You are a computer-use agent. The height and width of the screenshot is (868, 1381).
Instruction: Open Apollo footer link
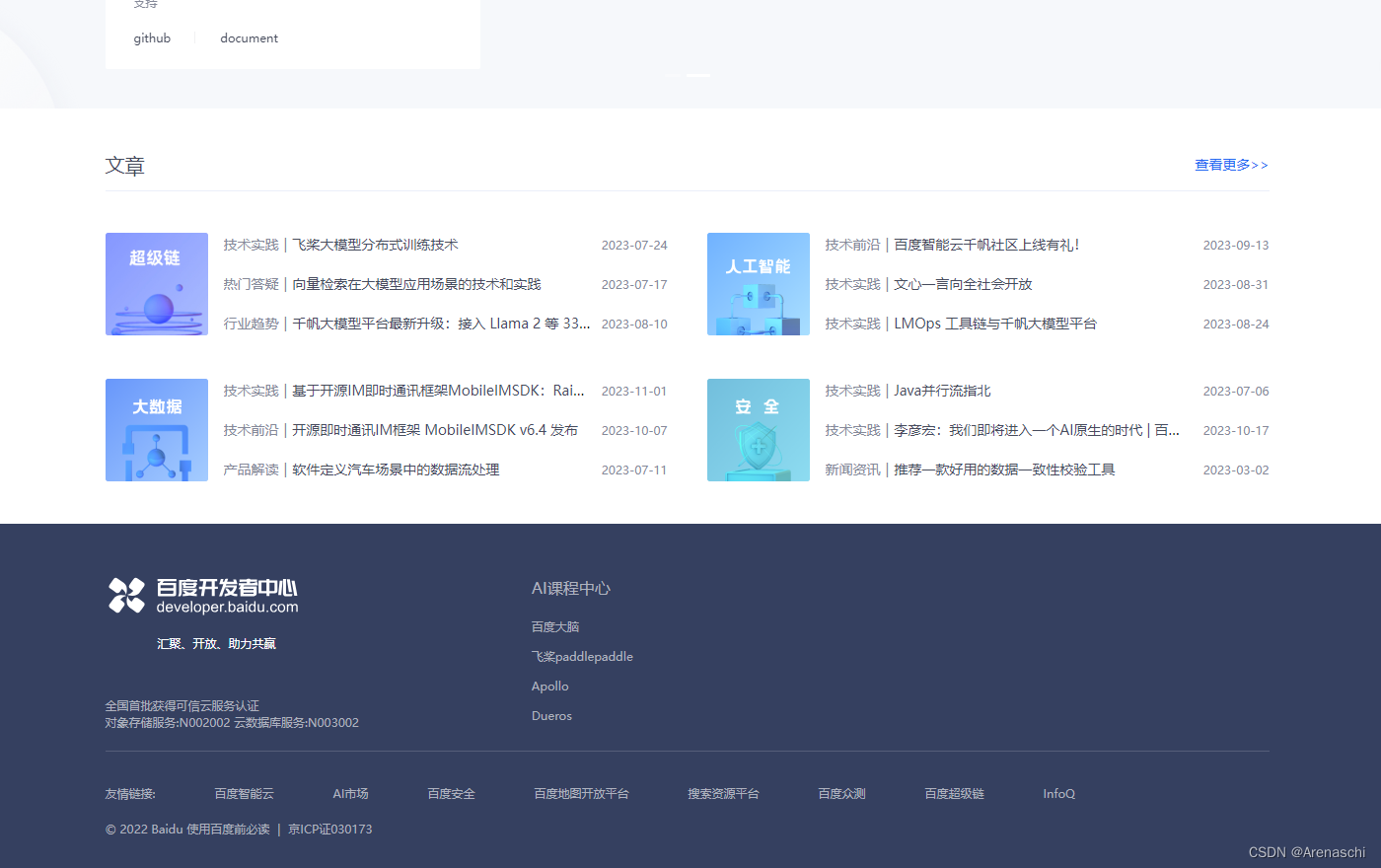(549, 686)
